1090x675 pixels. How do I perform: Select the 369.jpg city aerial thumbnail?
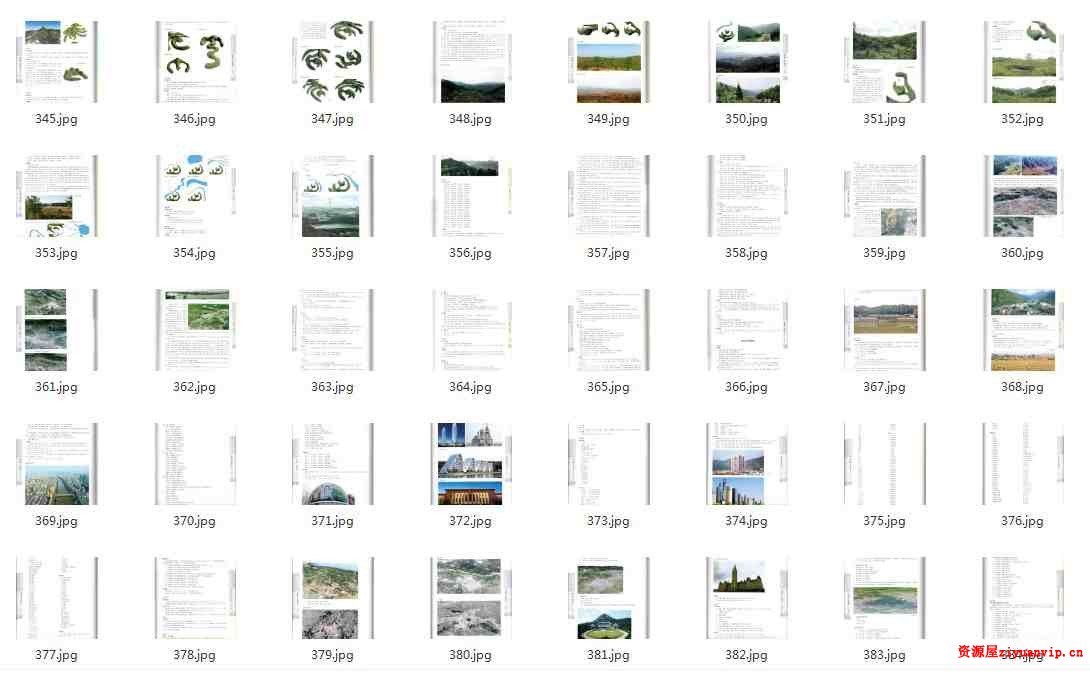(56, 464)
